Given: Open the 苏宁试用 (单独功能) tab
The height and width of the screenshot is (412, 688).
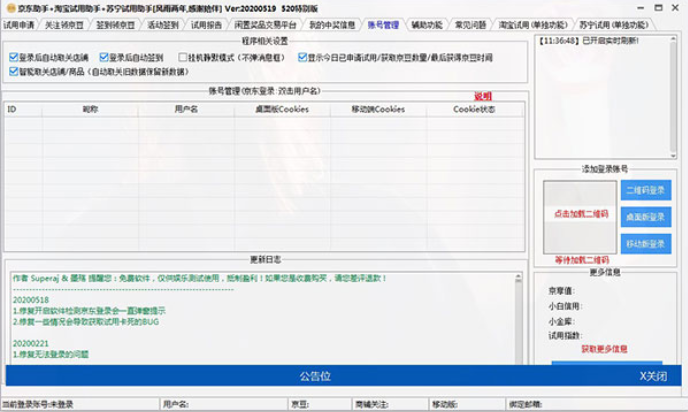Looking at the screenshot, I should [613, 25].
